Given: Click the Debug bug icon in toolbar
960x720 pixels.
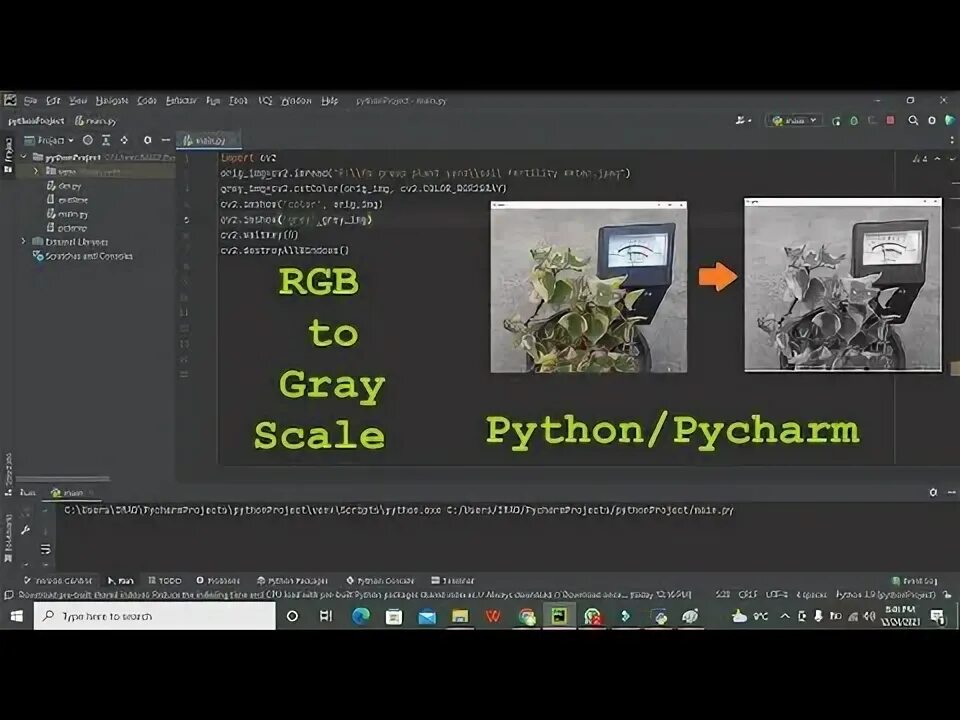Looking at the screenshot, I should pos(854,121).
